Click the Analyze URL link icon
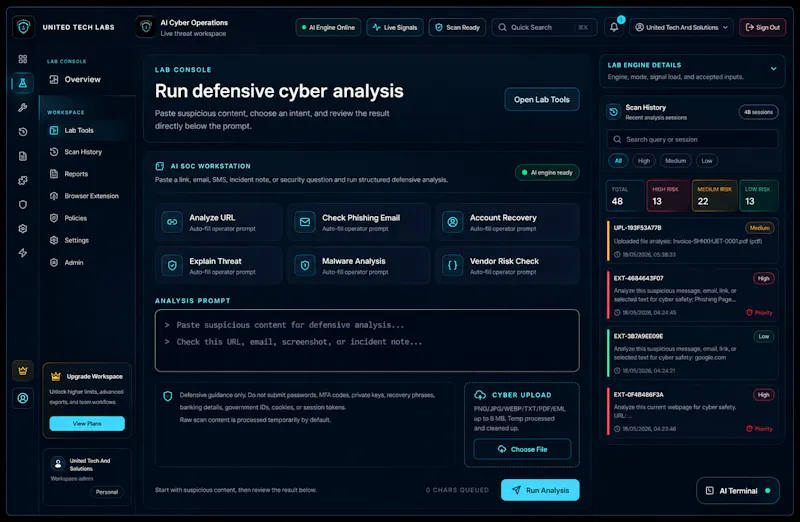 172,222
